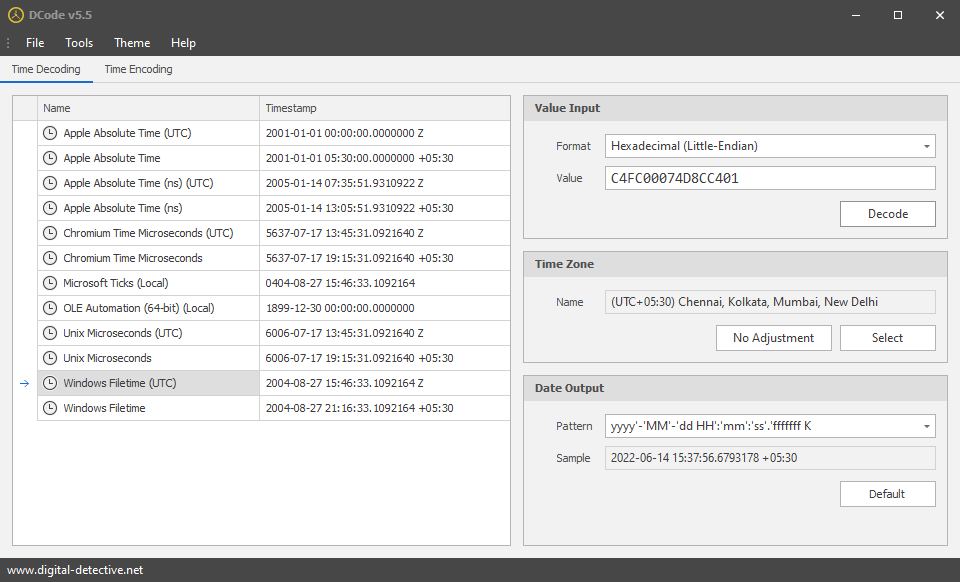The image size is (960, 582).
Task: Reset the pattern using the Default button
Action: (x=887, y=493)
